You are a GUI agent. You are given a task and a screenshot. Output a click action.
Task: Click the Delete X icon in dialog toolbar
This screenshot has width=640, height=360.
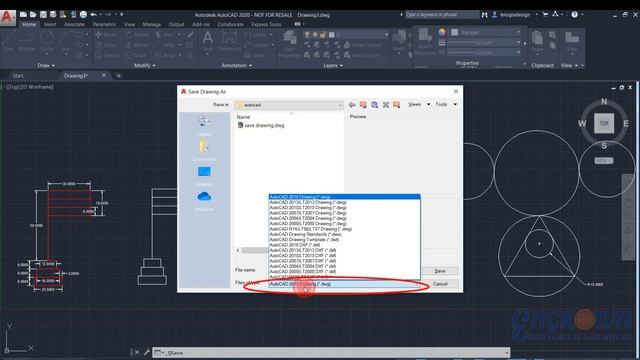point(386,105)
